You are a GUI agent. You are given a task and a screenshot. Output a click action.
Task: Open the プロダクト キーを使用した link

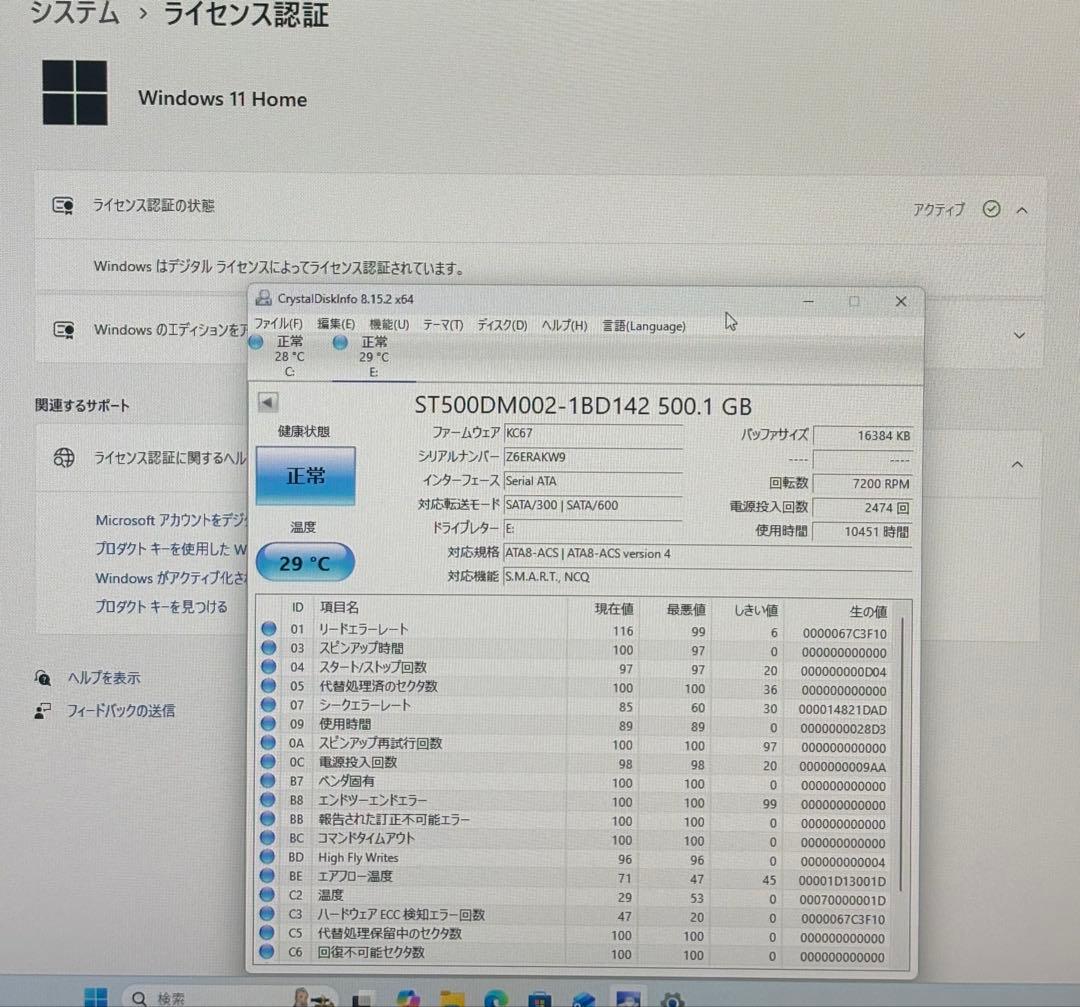pos(171,549)
